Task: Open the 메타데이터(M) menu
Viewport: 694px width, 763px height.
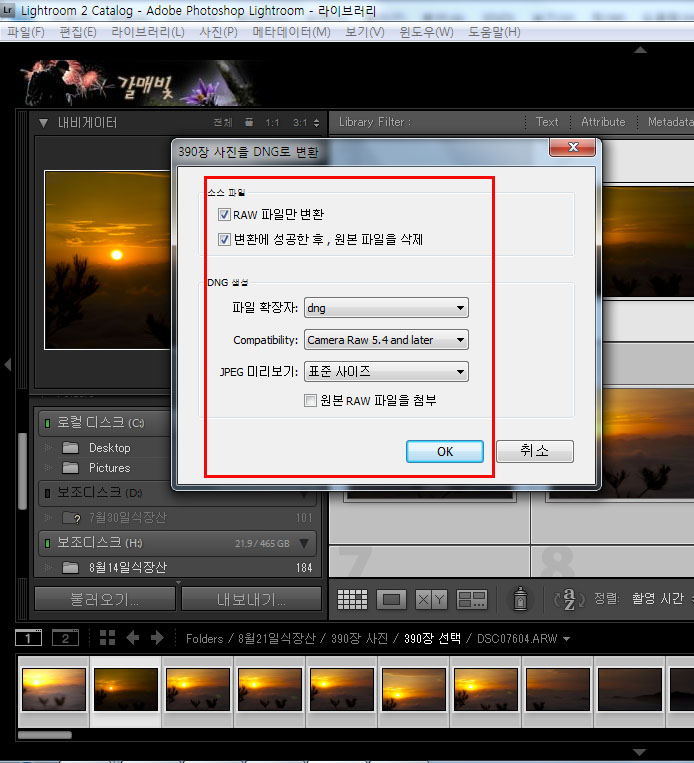Action: [x=291, y=32]
